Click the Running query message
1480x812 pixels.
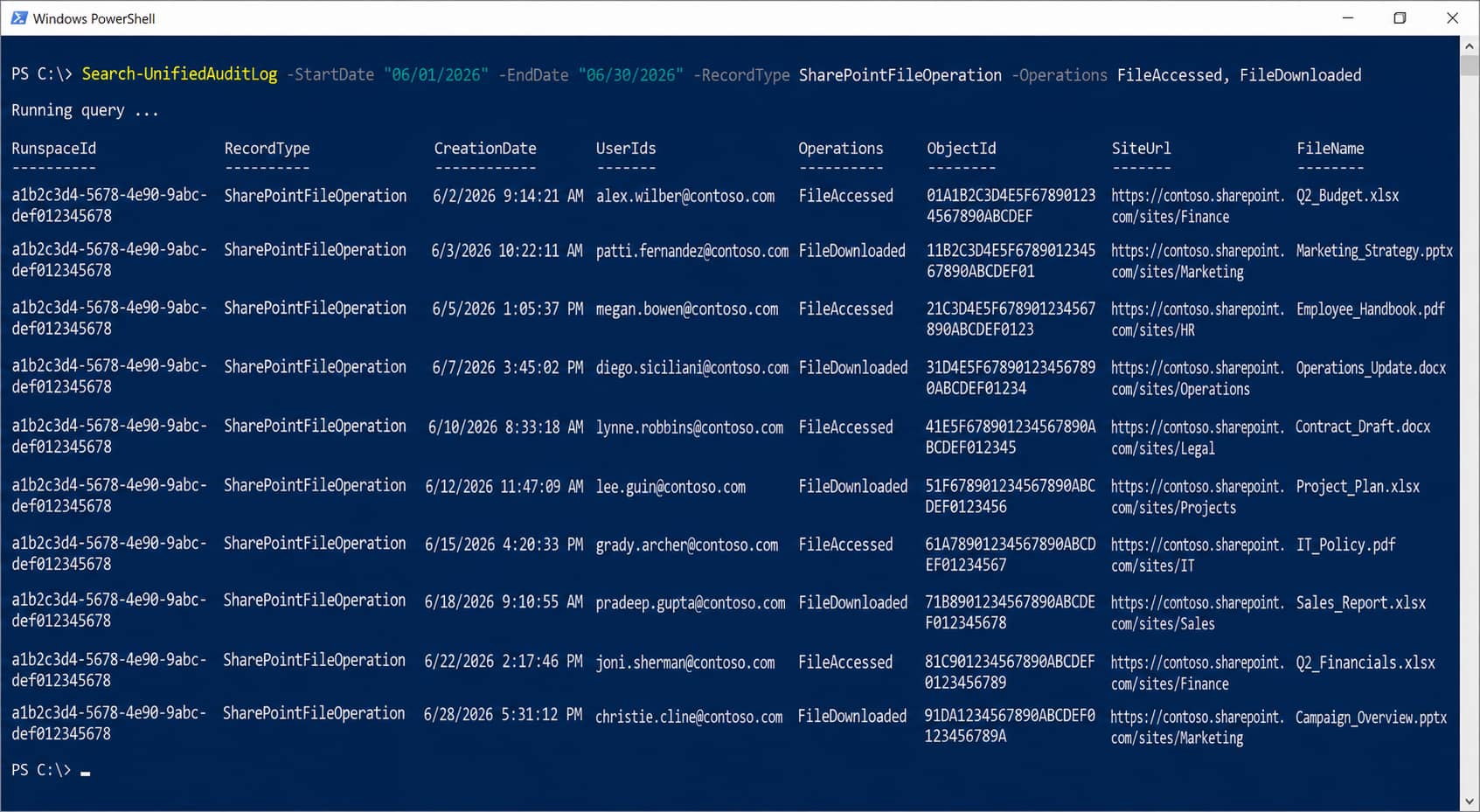click(85, 111)
